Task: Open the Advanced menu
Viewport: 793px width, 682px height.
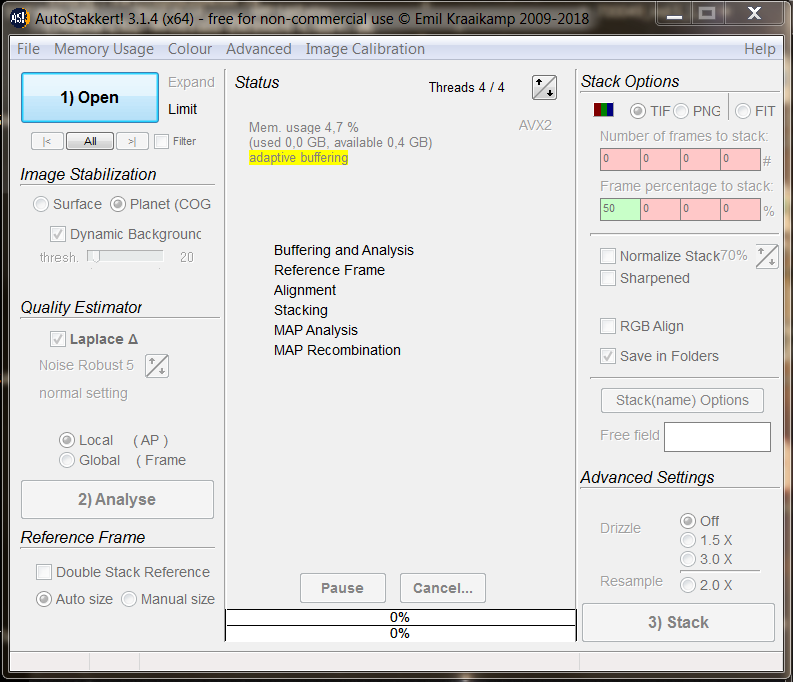Action: tap(258, 49)
